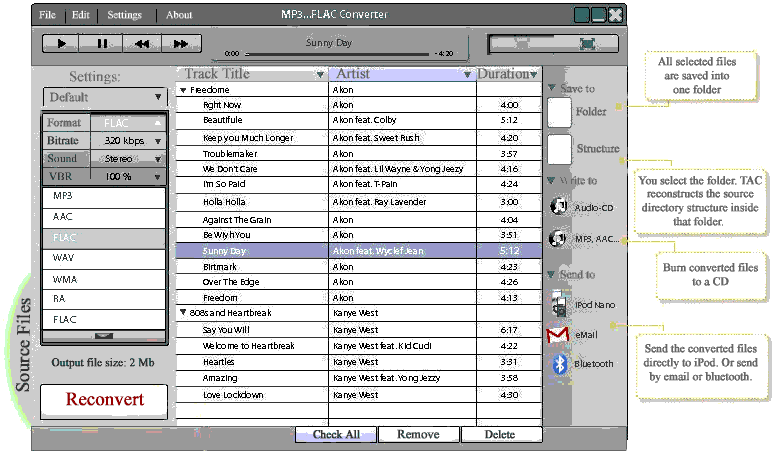Sort by Track Title column arrow

(320, 75)
